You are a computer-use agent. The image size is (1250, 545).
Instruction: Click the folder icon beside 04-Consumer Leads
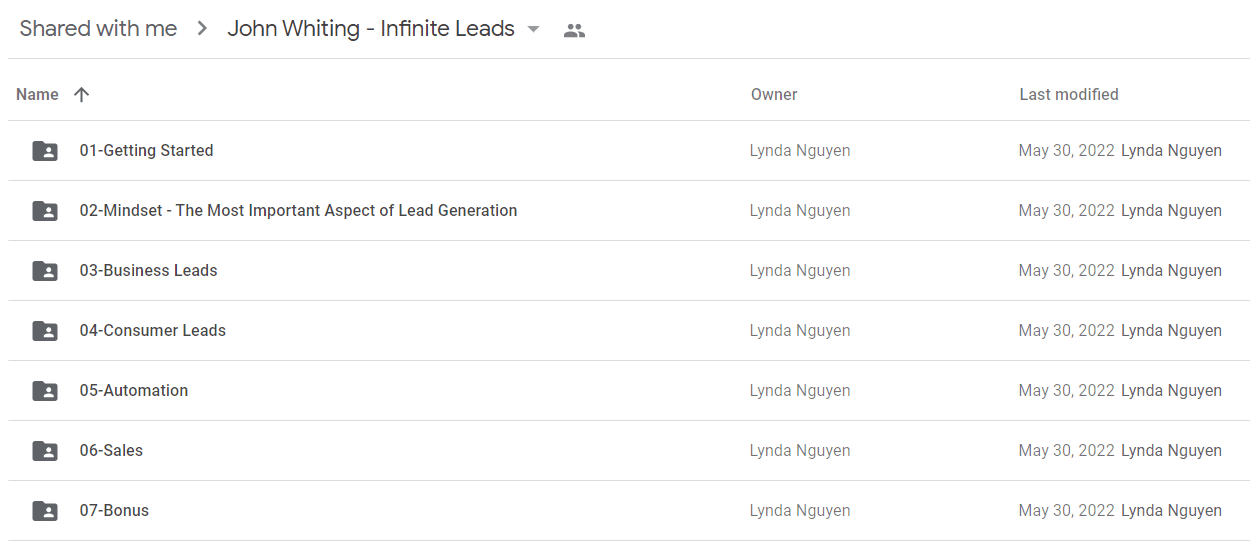[45, 331]
